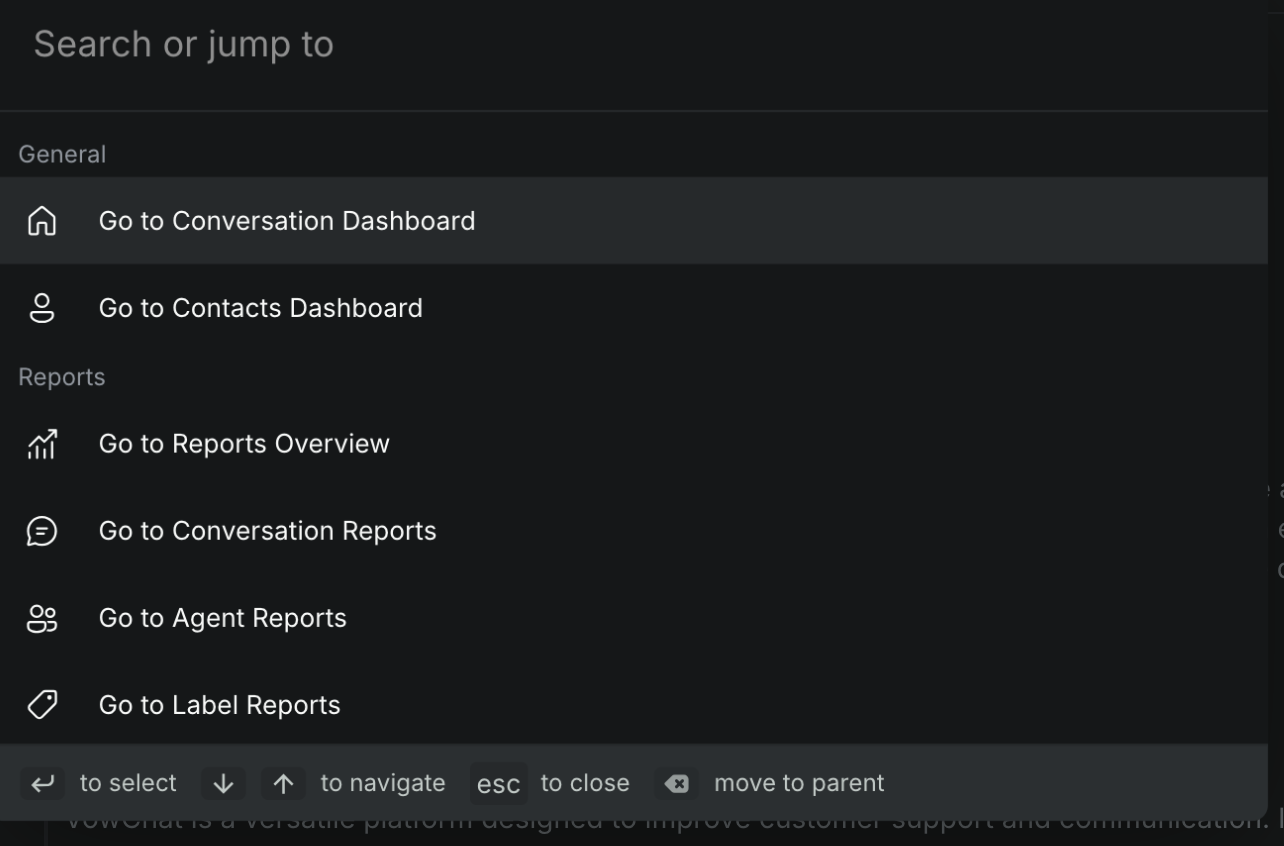The width and height of the screenshot is (1284, 846).
Task: Select Go to Conversation Dashboard command
Action: pyautogui.click(x=287, y=221)
